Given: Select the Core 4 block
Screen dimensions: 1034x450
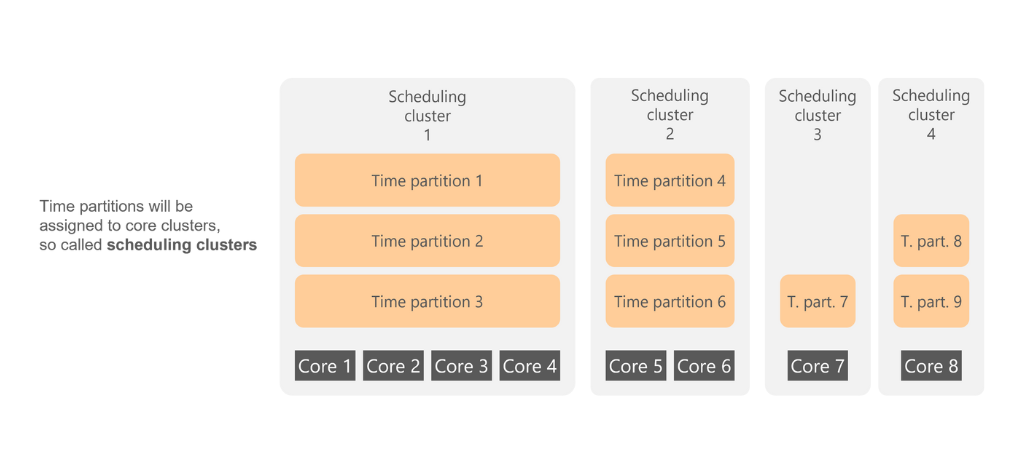Looking at the screenshot, I should (x=530, y=366).
